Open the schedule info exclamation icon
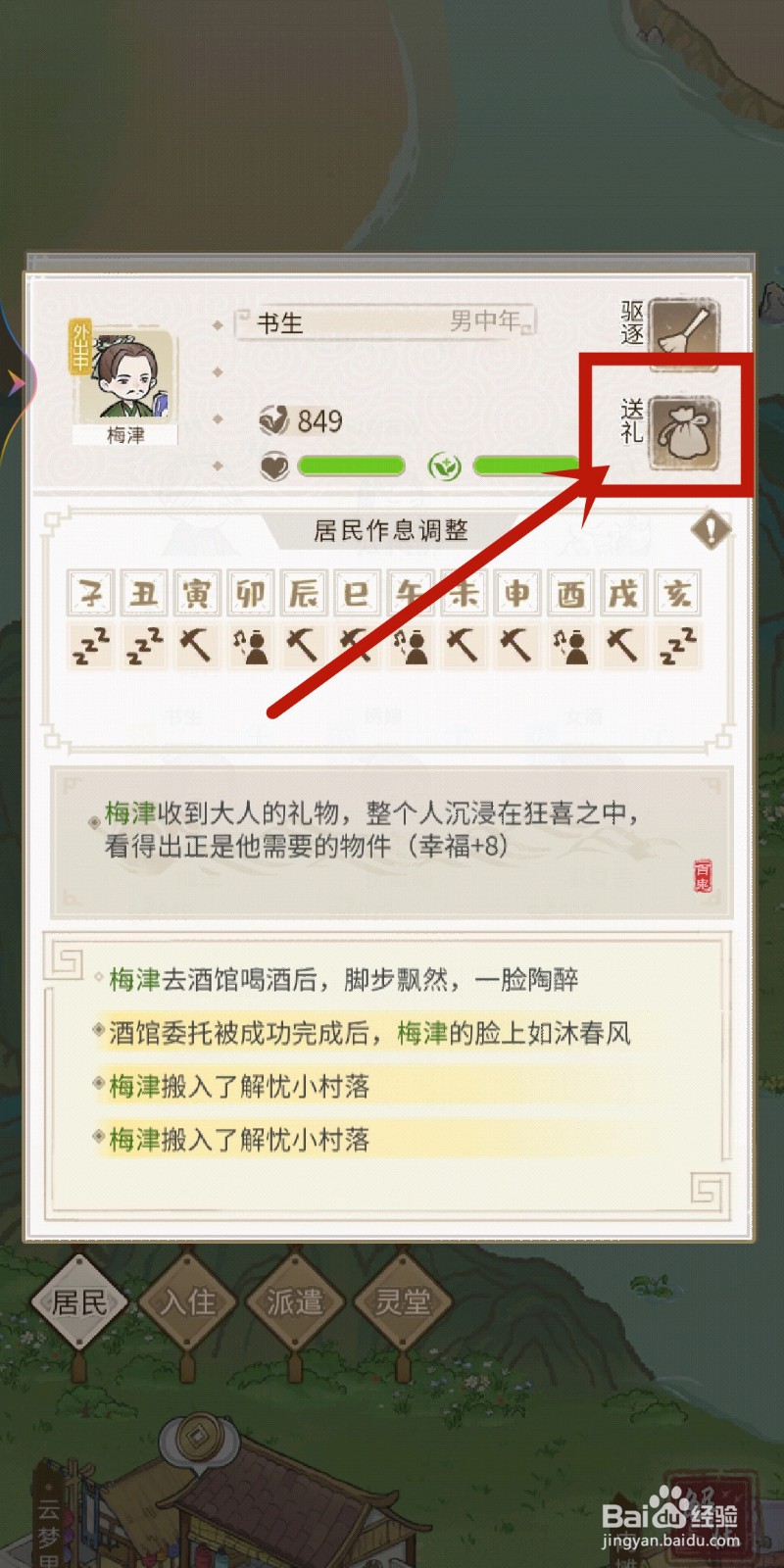This screenshot has height=1568, width=784. 710,531
